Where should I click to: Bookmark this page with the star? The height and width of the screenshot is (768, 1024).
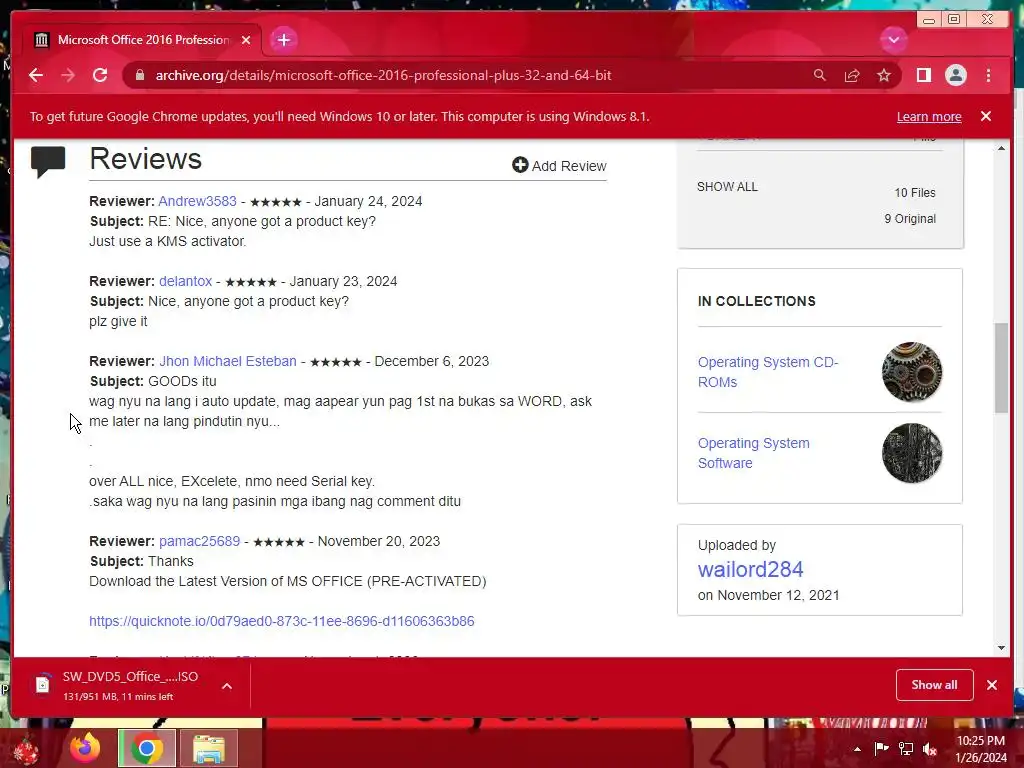[884, 75]
